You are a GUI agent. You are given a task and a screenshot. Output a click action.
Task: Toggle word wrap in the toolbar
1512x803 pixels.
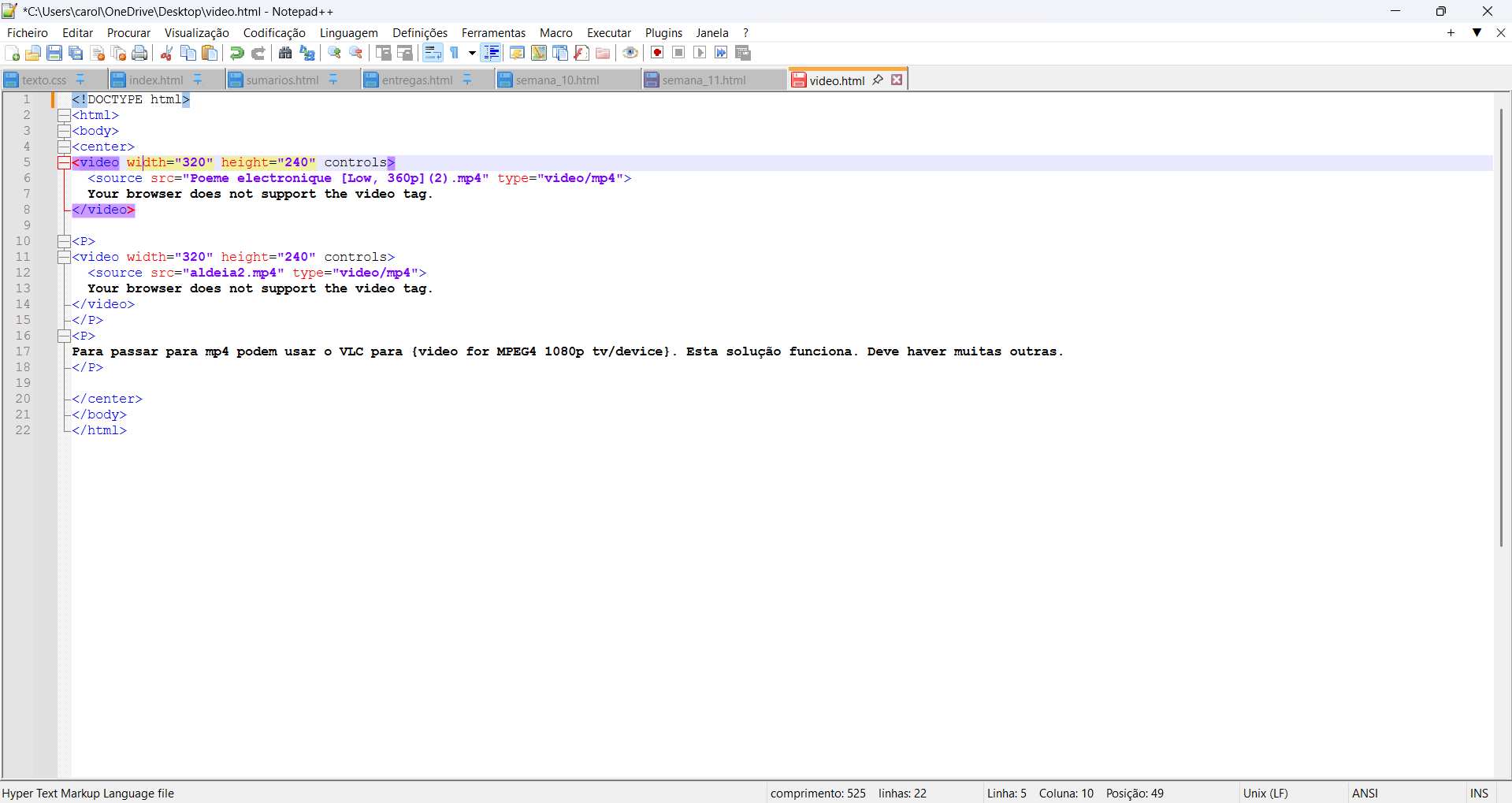pos(433,53)
